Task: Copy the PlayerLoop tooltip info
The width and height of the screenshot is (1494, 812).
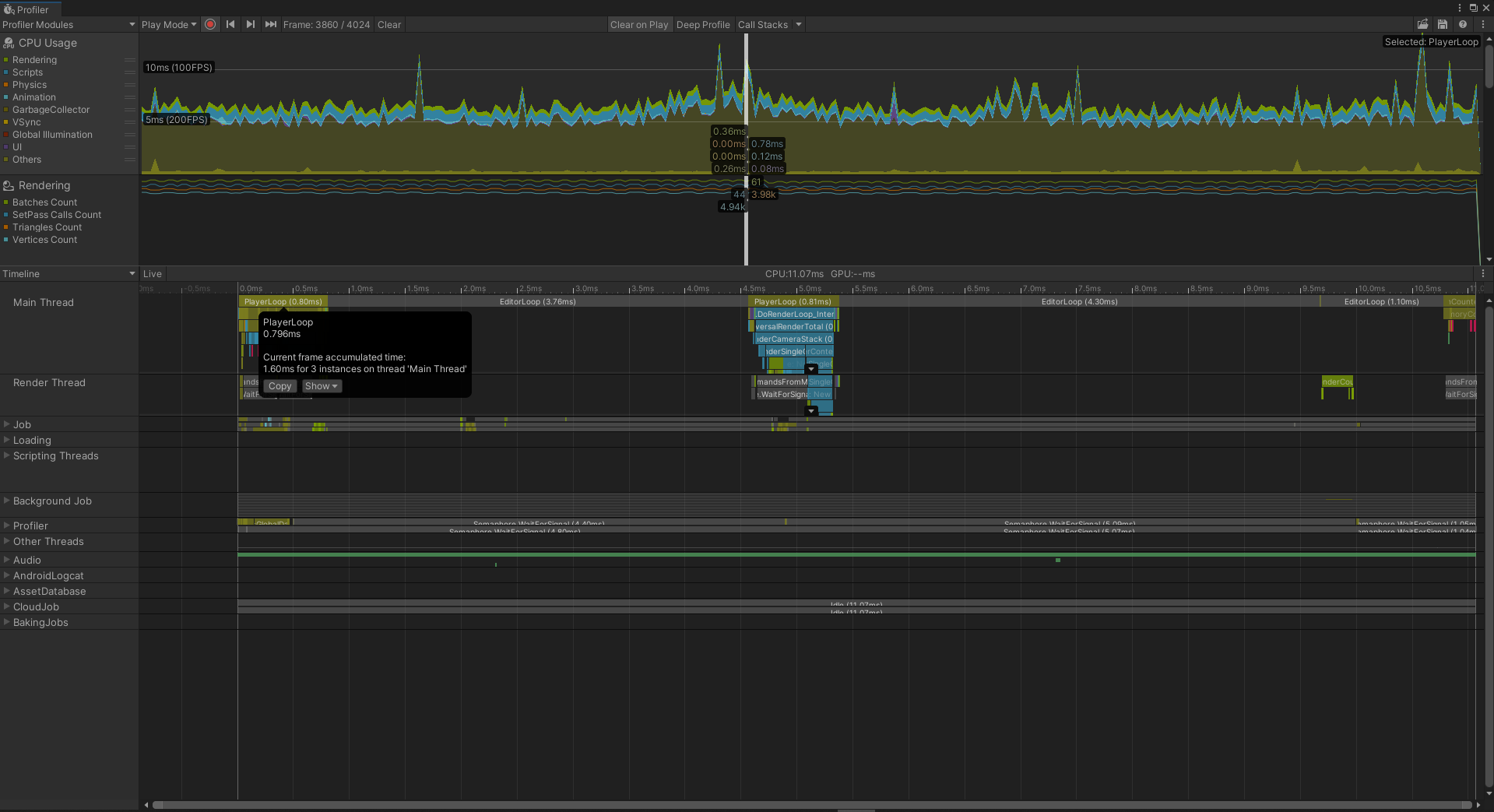Action: point(279,386)
